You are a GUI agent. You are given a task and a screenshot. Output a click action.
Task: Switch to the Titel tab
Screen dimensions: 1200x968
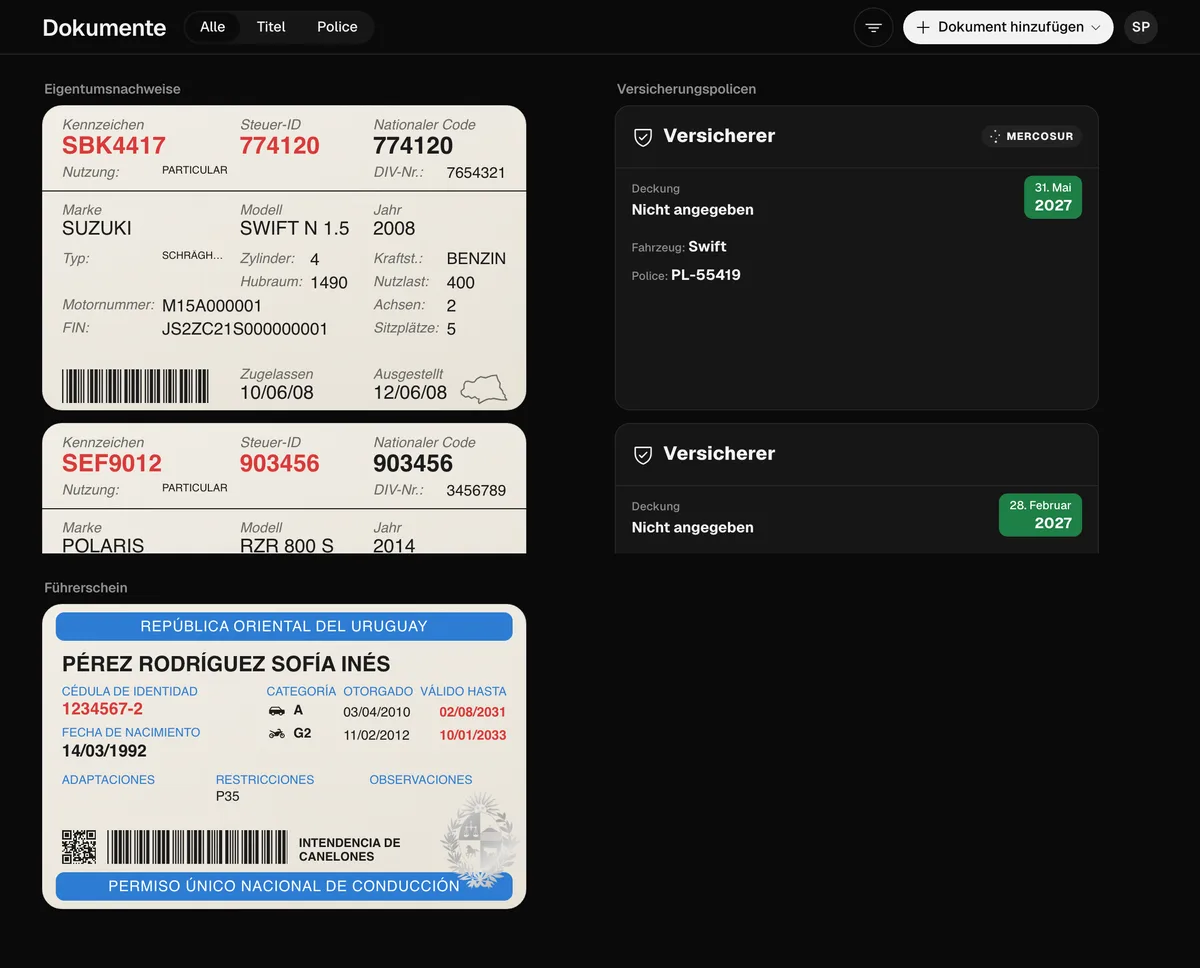coord(271,27)
